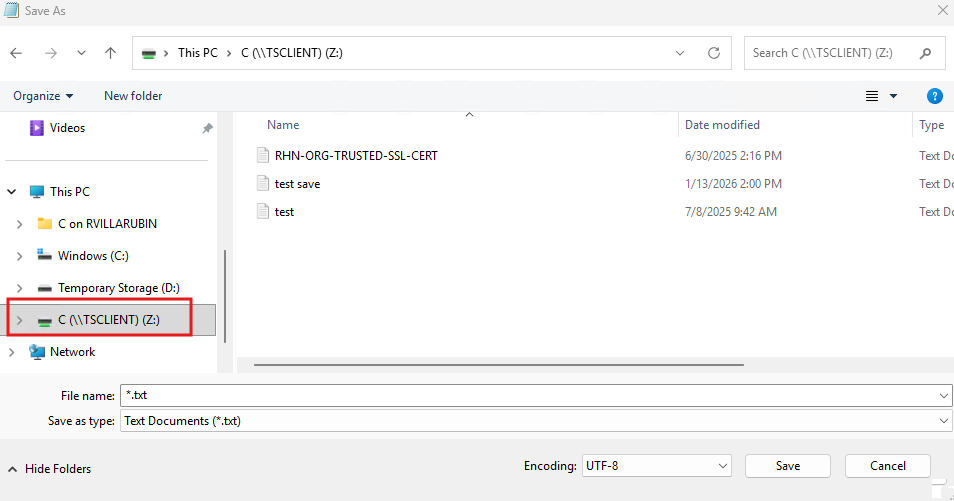Image resolution: width=954 pixels, height=501 pixels.
Task: Click the Back navigation arrow
Action: [x=17, y=53]
